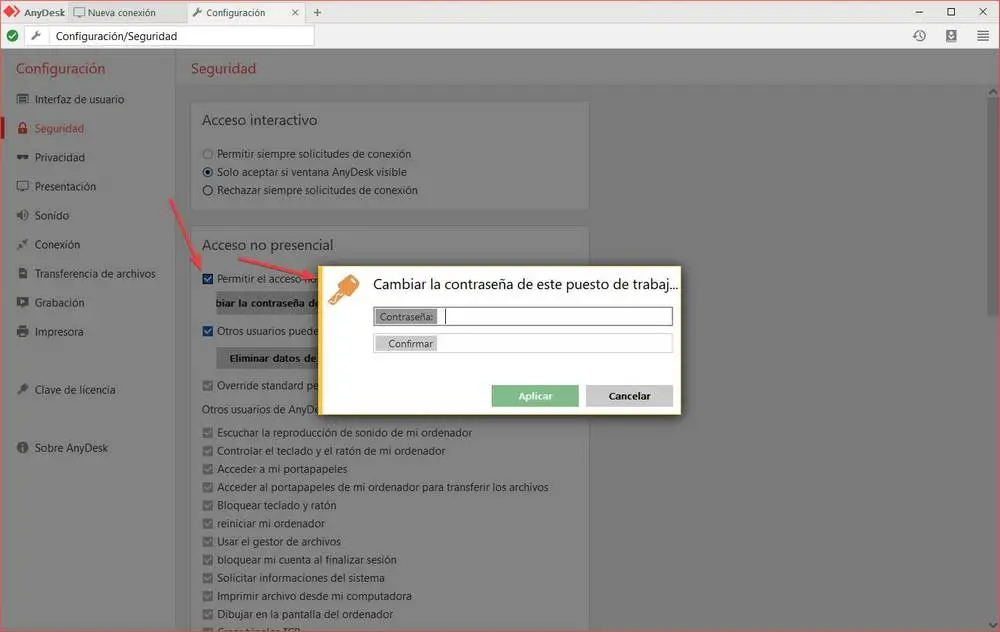The width and height of the screenshot is (1000, 632).
Task: Click the cambiar la contraseña button behind dialog
Action: (x=267, y=303)
